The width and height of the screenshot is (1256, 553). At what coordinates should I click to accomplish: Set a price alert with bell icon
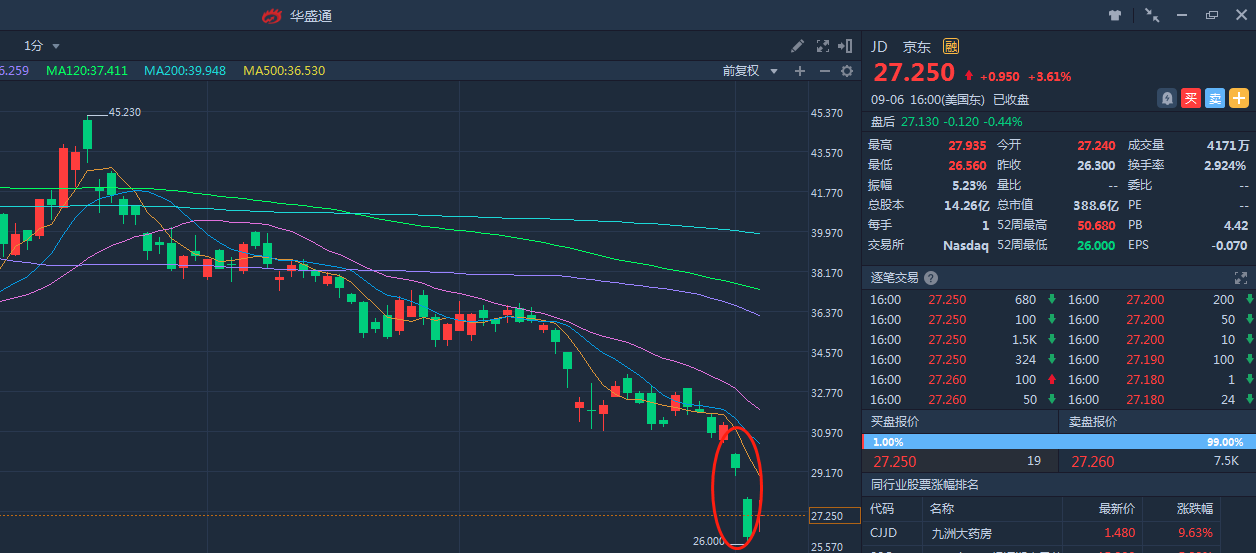1167,98
